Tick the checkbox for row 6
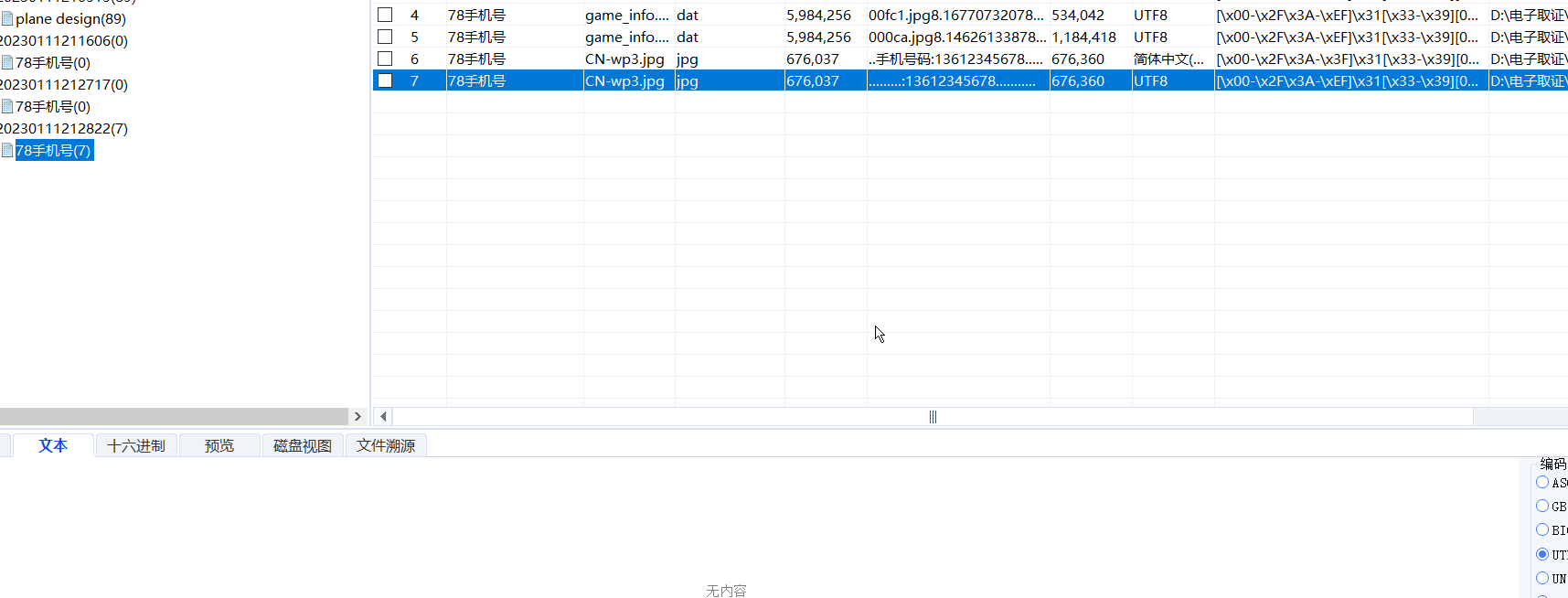 pyautogui.click(x=385, y=59)
